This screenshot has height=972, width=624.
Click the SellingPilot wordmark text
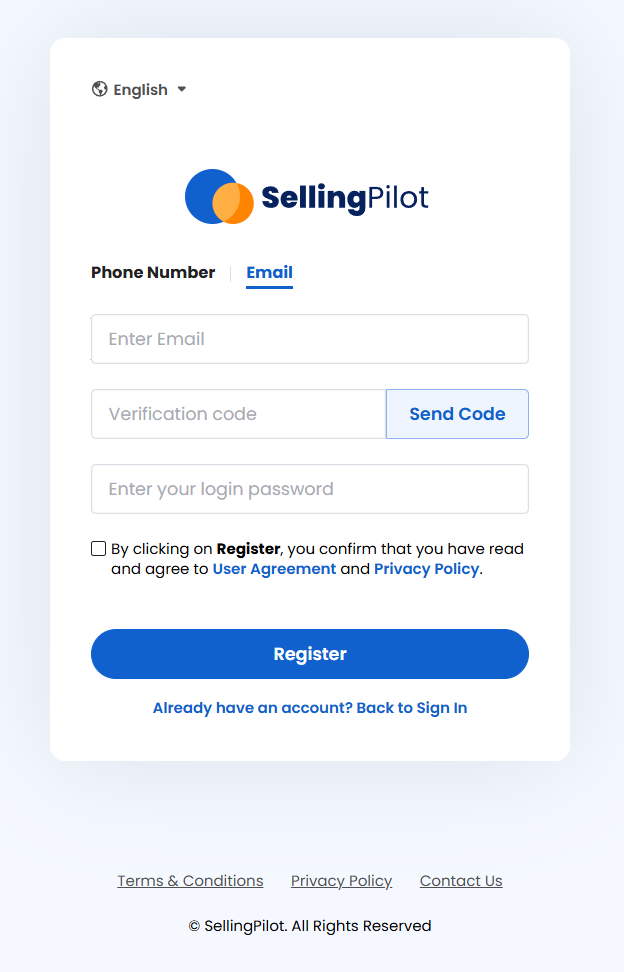click(x=345, y=198)
